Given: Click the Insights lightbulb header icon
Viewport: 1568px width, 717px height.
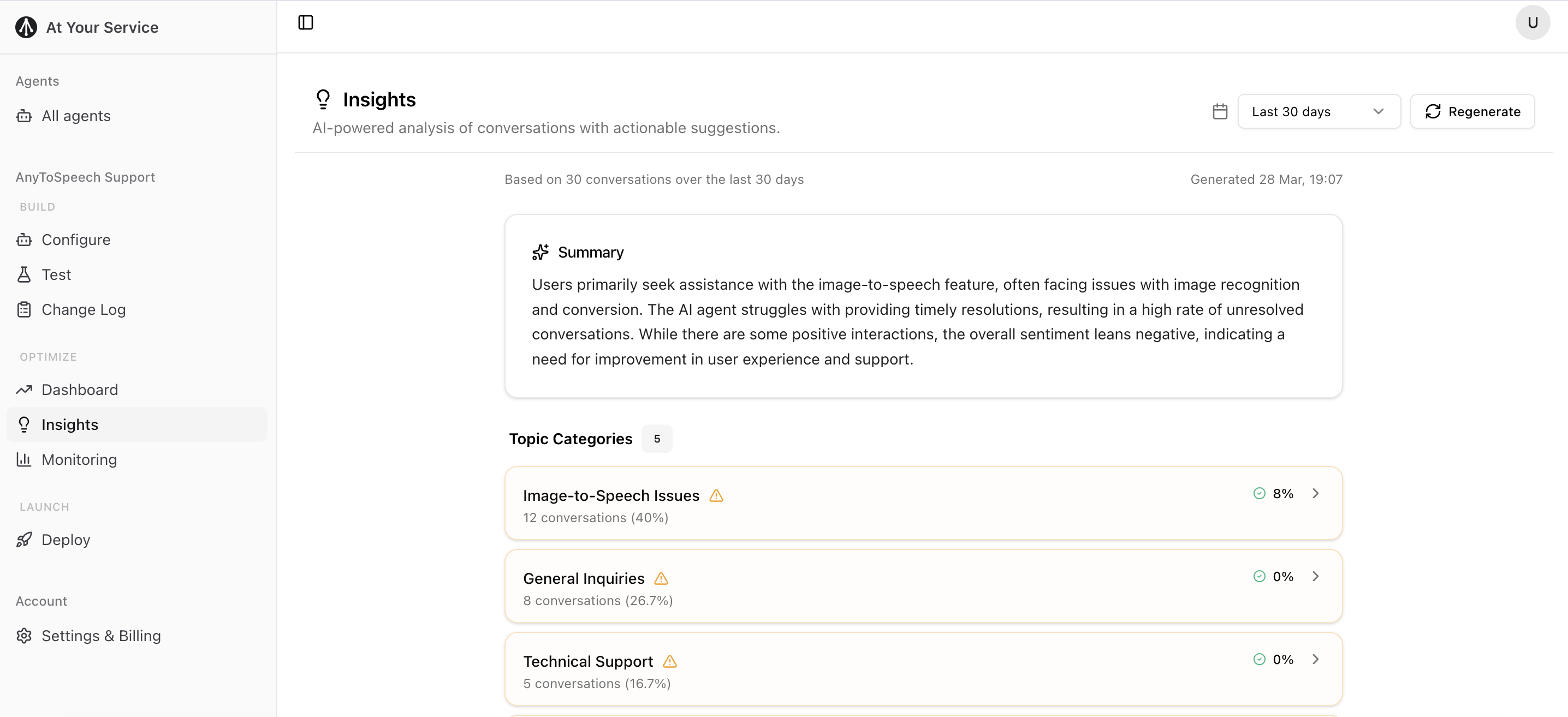Looking at the screenshot, I should [x=323, y=99].
